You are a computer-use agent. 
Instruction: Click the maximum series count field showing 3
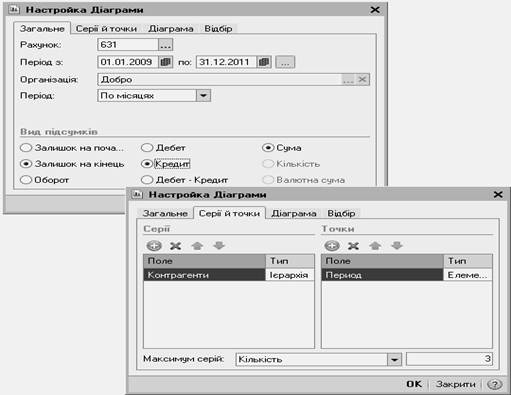point(449,359)
